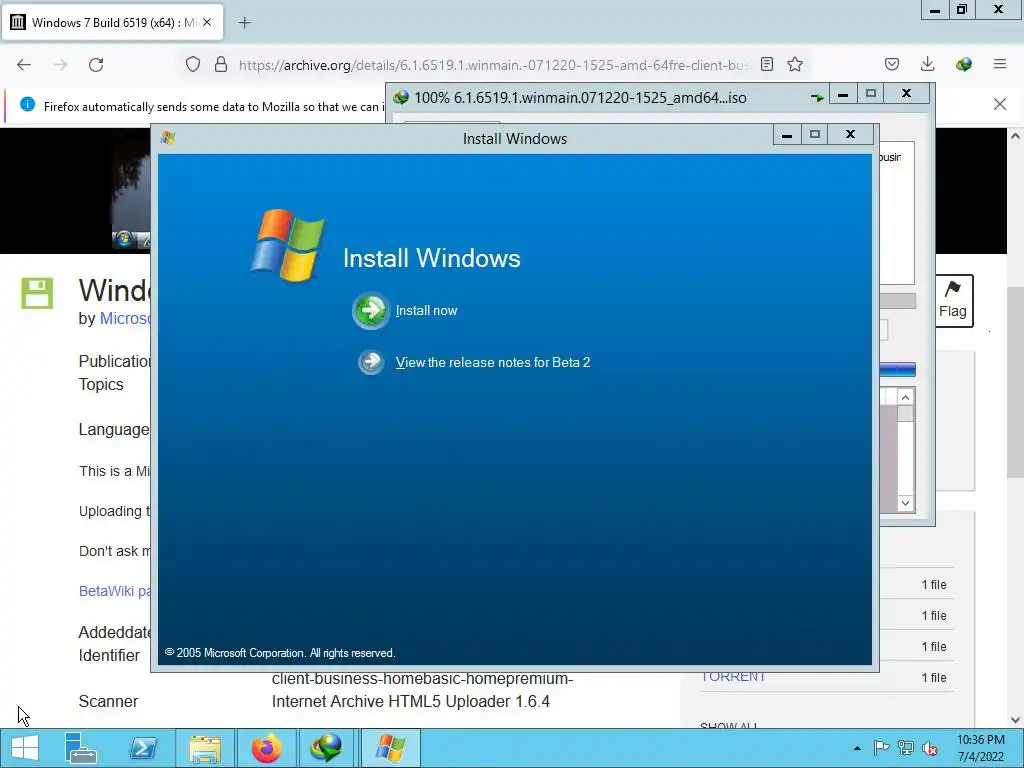The image size is (1024, 768).
Task: Click the up arrow in download window list scrollbar
Action: [905, 397]
